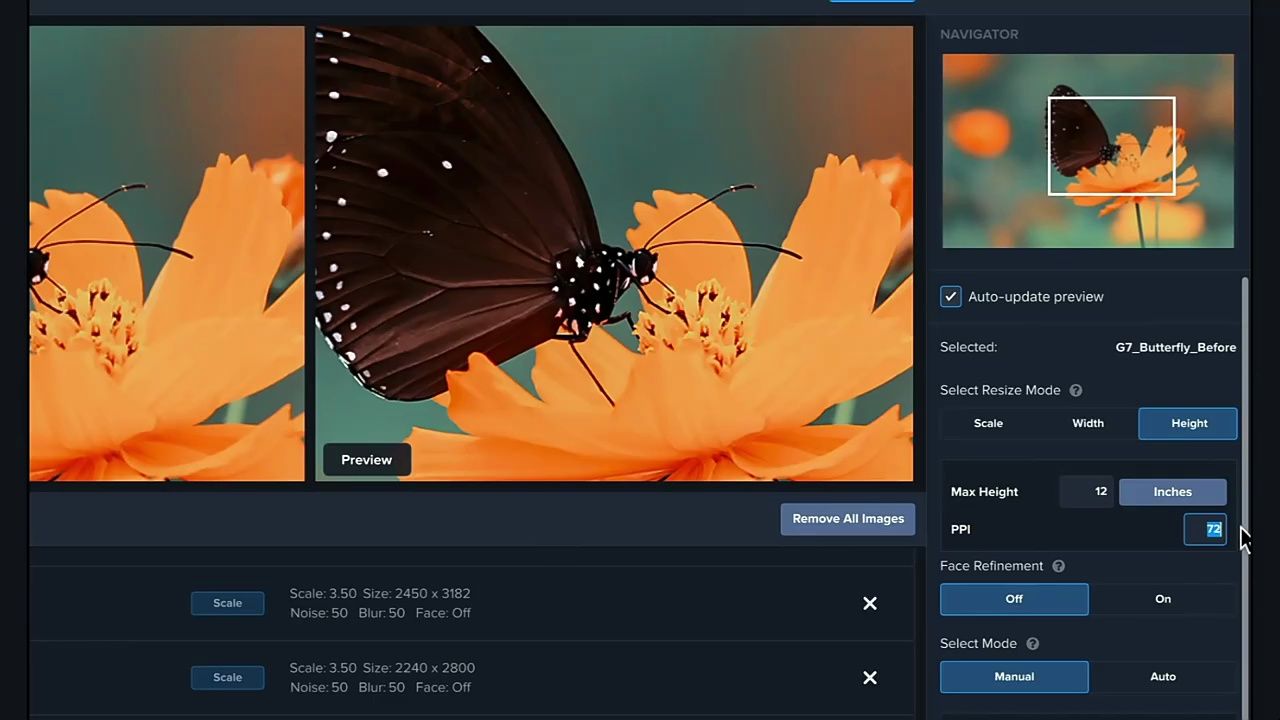
Task: Select Scale resize mode tab
Action: (988, 423)
